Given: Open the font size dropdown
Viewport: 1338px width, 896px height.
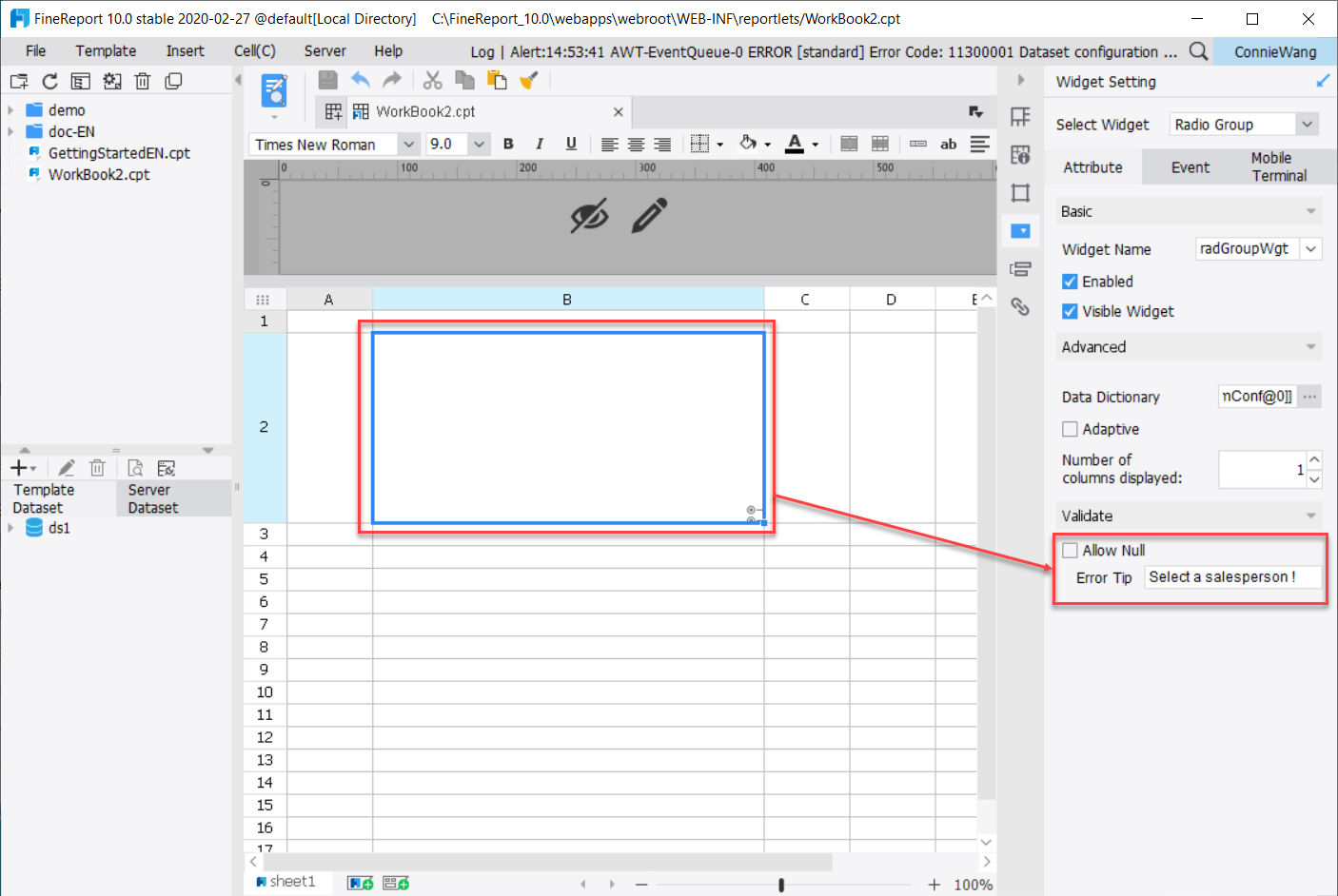Looking at the screenshot, I should click(479, 145).
